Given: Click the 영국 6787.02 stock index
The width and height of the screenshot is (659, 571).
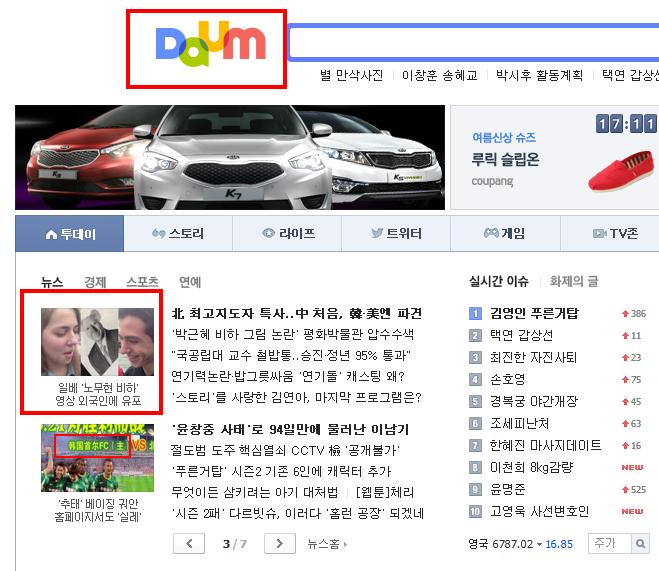Looking at the screenshot, I should pyautogui.click(x=520, y=544).
